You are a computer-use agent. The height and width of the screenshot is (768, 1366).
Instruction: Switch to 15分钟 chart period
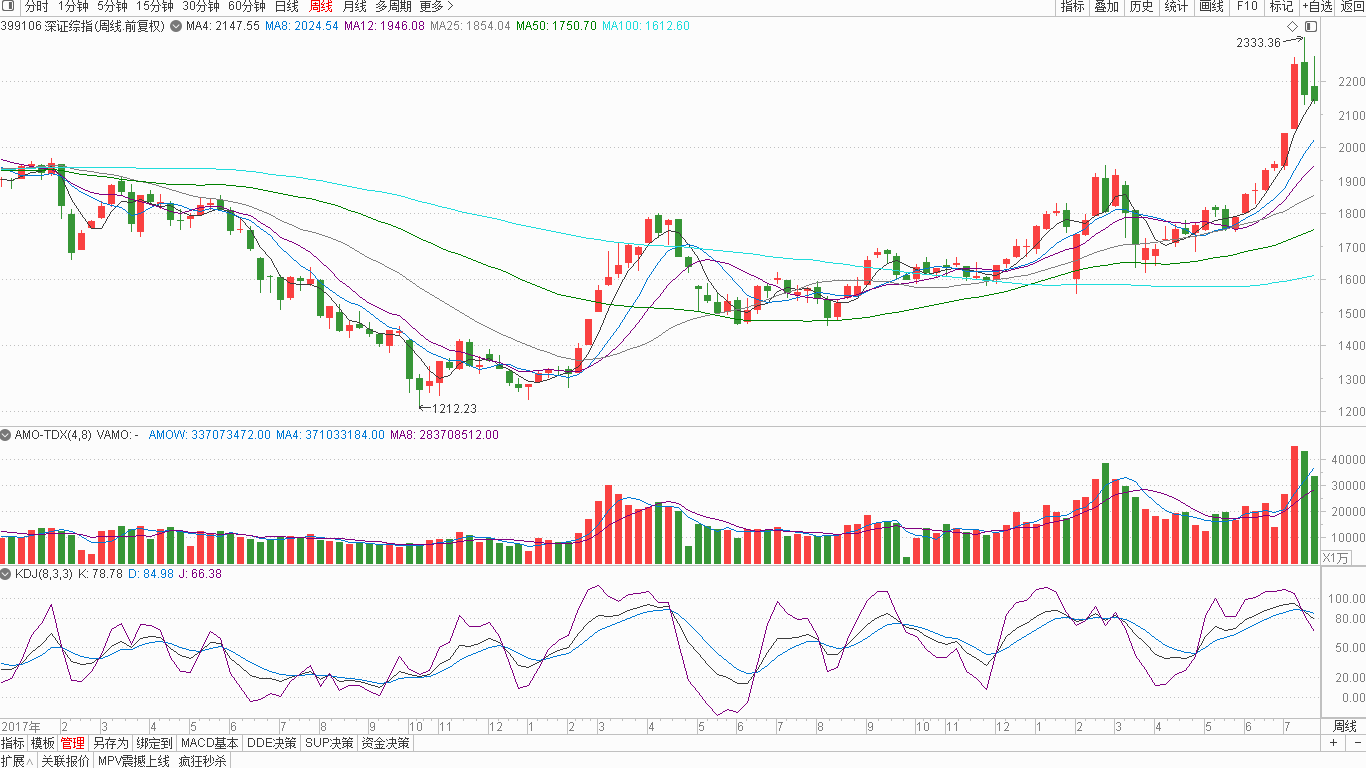(x=154, y=6)
